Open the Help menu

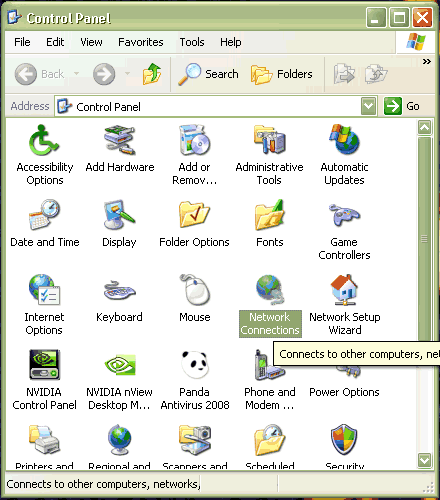click(231, 42)
